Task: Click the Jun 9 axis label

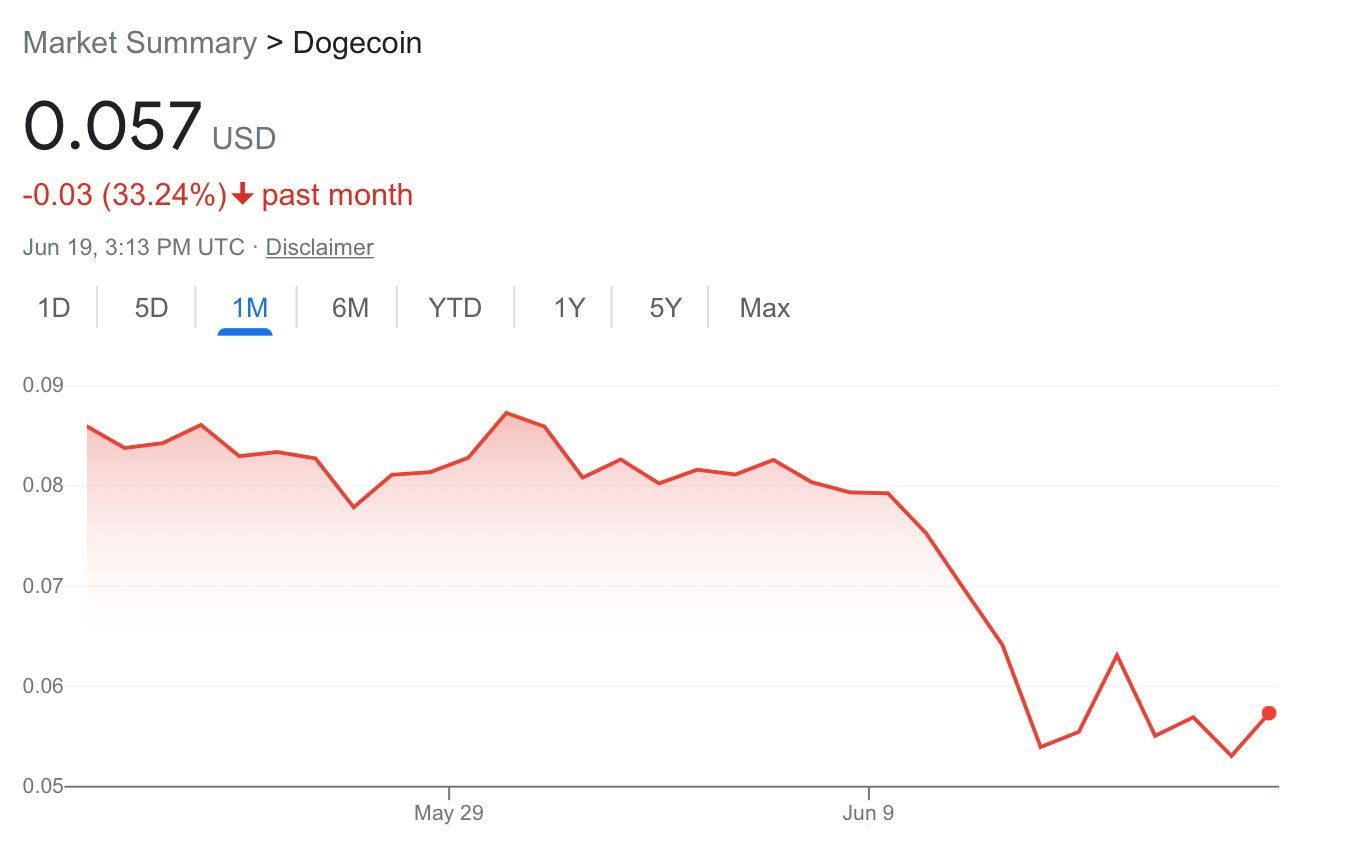Action: (868, 813)
